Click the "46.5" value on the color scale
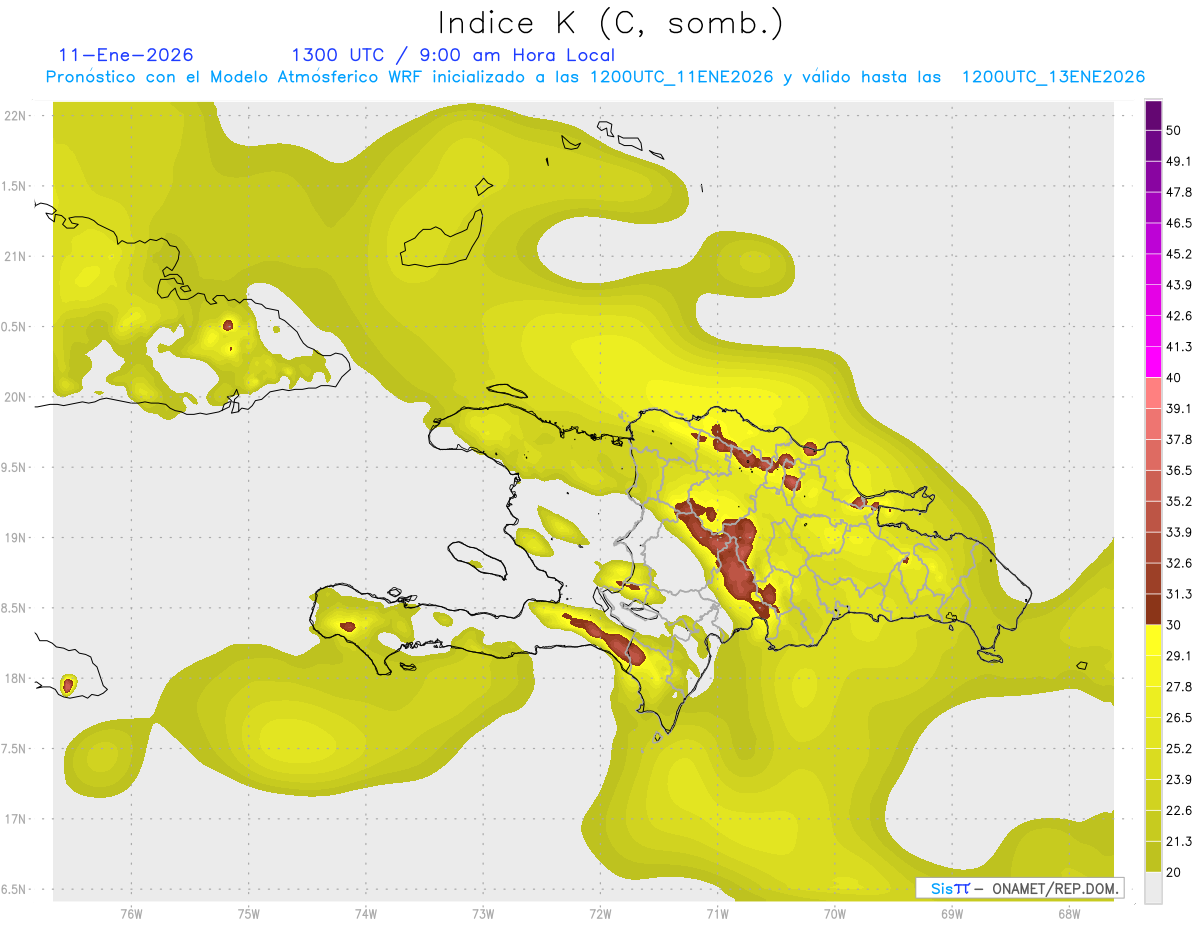 tap(1179, 223)
